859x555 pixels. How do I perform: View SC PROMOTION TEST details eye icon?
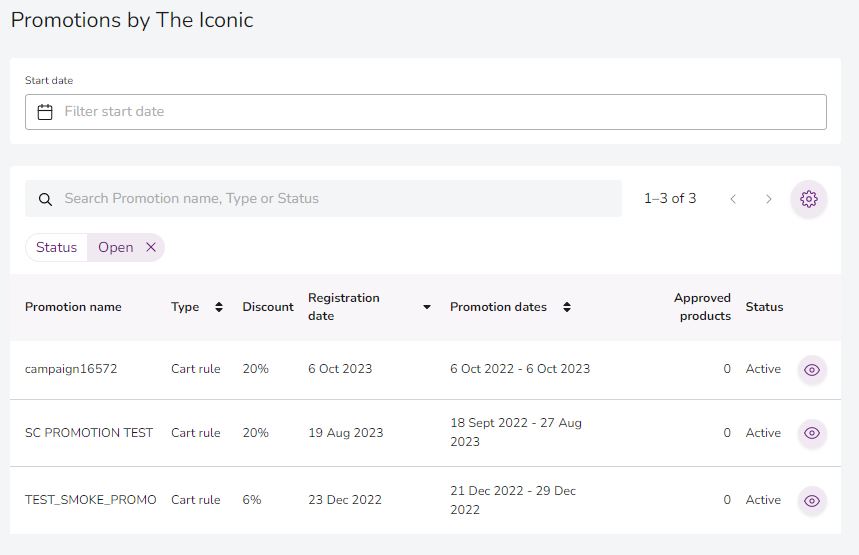pos(812,433)
